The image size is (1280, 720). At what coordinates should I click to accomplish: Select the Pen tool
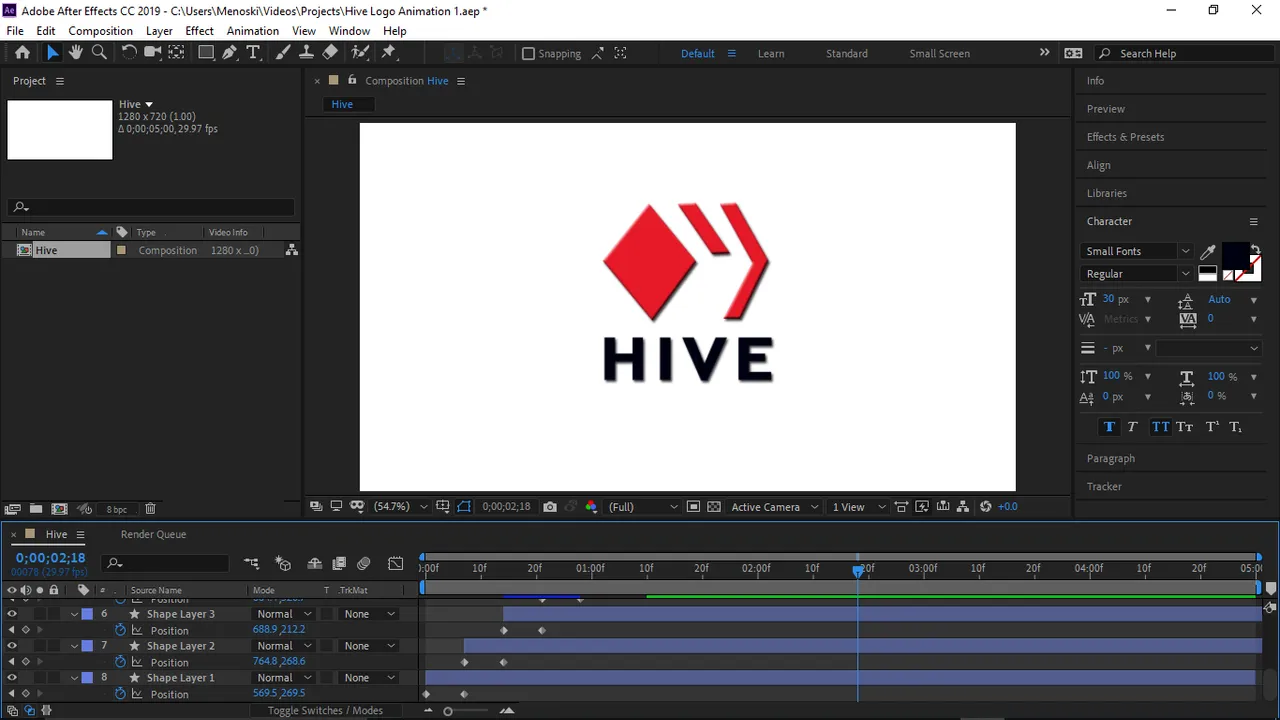click(230, 53)
